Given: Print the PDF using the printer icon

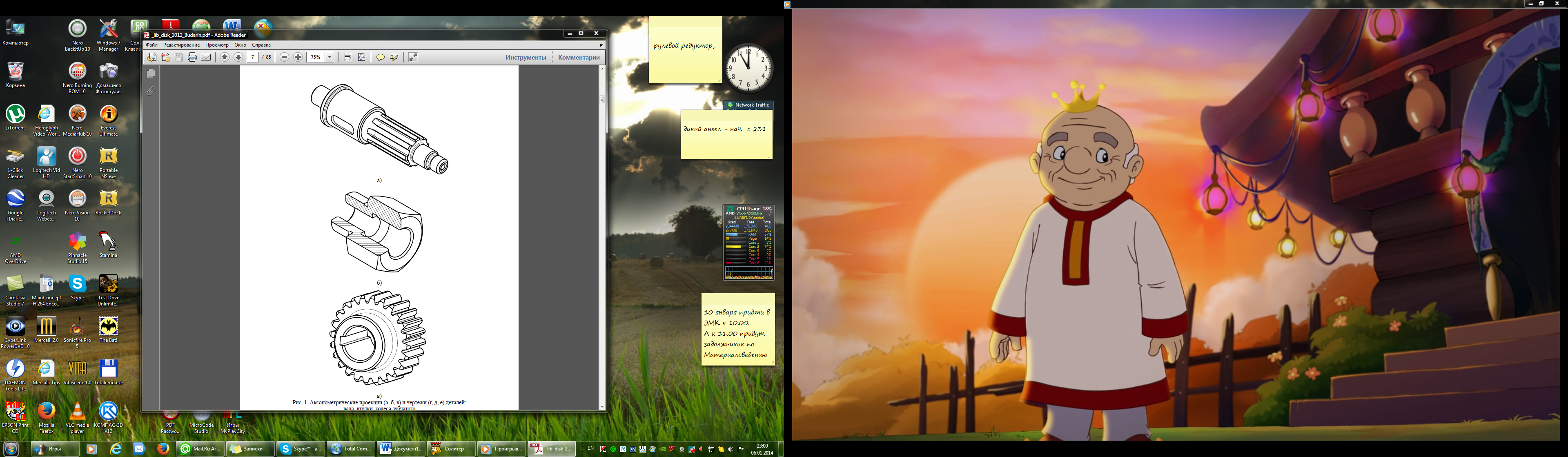Looking at the screenshot, I should (x=192, y=57).
